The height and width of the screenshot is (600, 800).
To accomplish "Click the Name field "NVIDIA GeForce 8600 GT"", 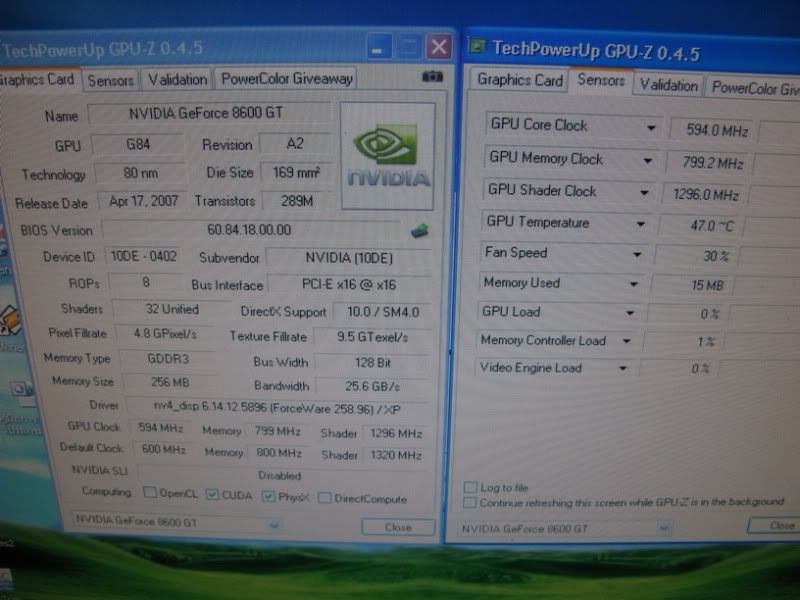I will pos(208,113).
